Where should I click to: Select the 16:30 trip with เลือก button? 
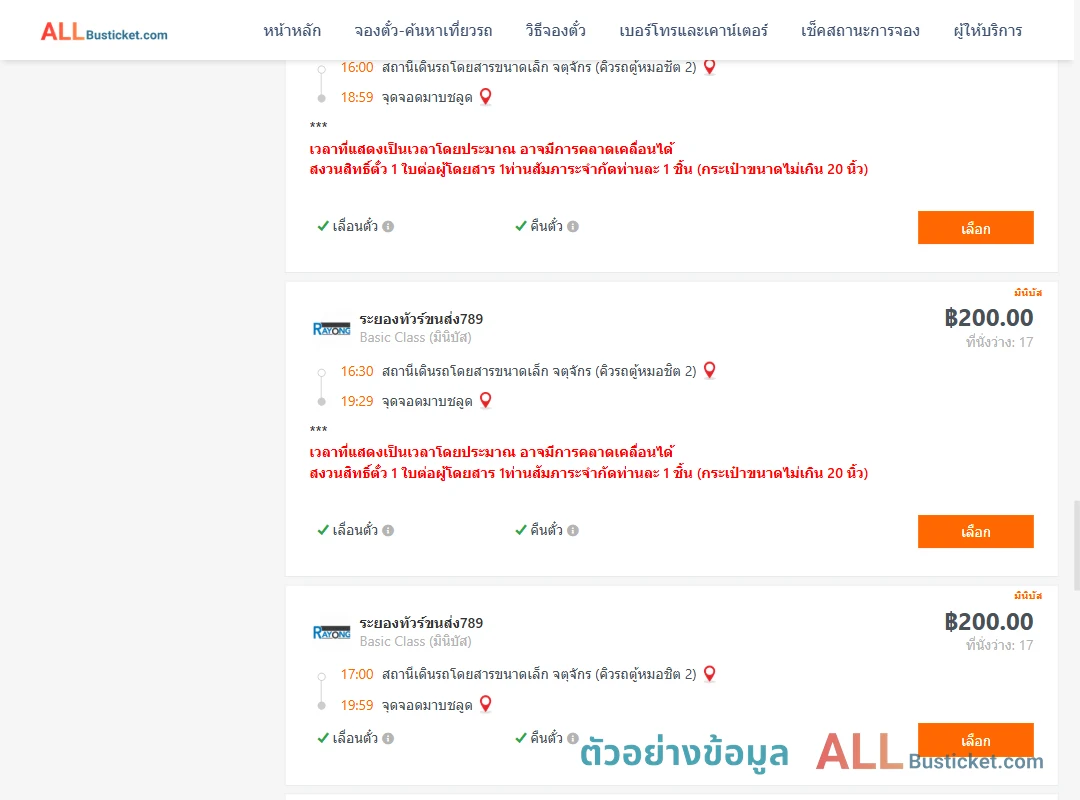[975, 531]
